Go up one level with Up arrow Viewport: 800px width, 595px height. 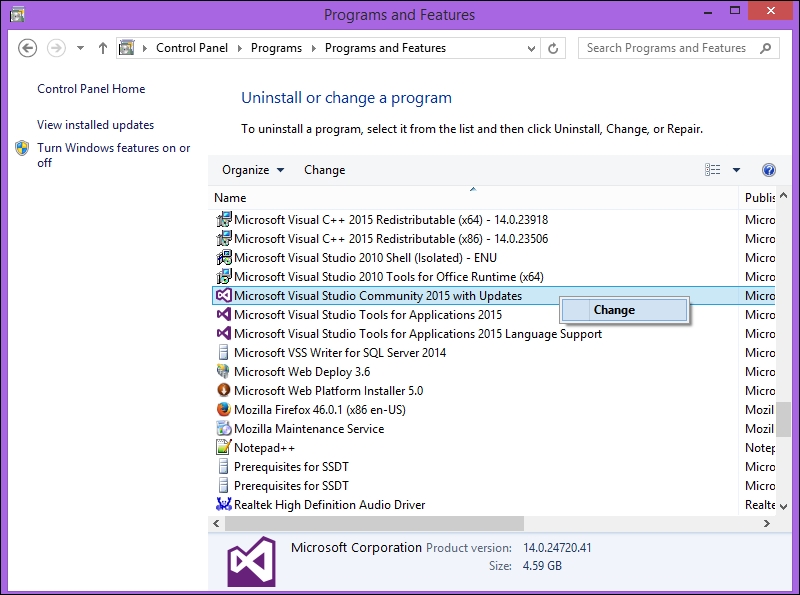tap(103, 48)
